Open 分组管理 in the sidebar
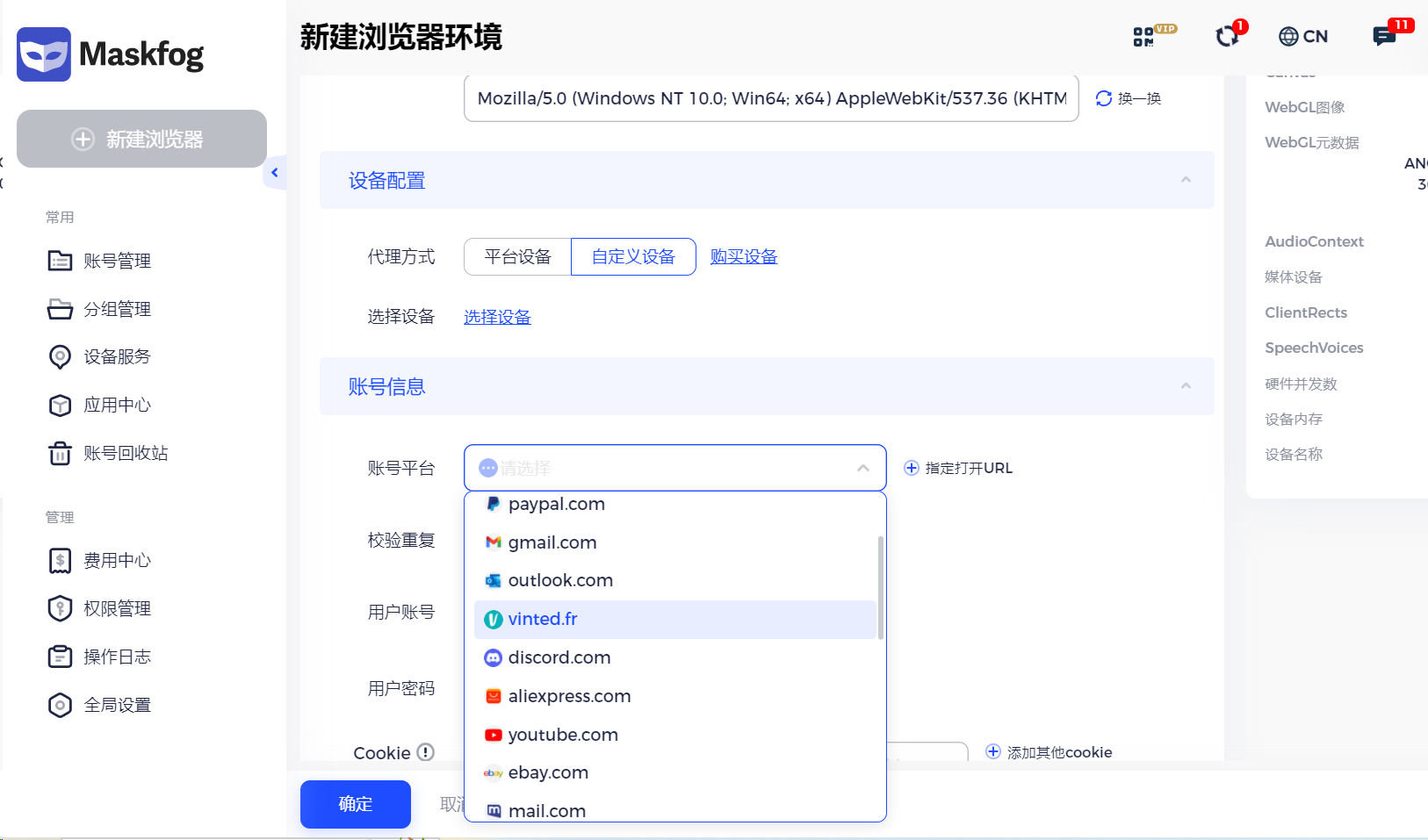Image resolution: width=1428 pixels, height=840 pixels. (x=99, y=309)
